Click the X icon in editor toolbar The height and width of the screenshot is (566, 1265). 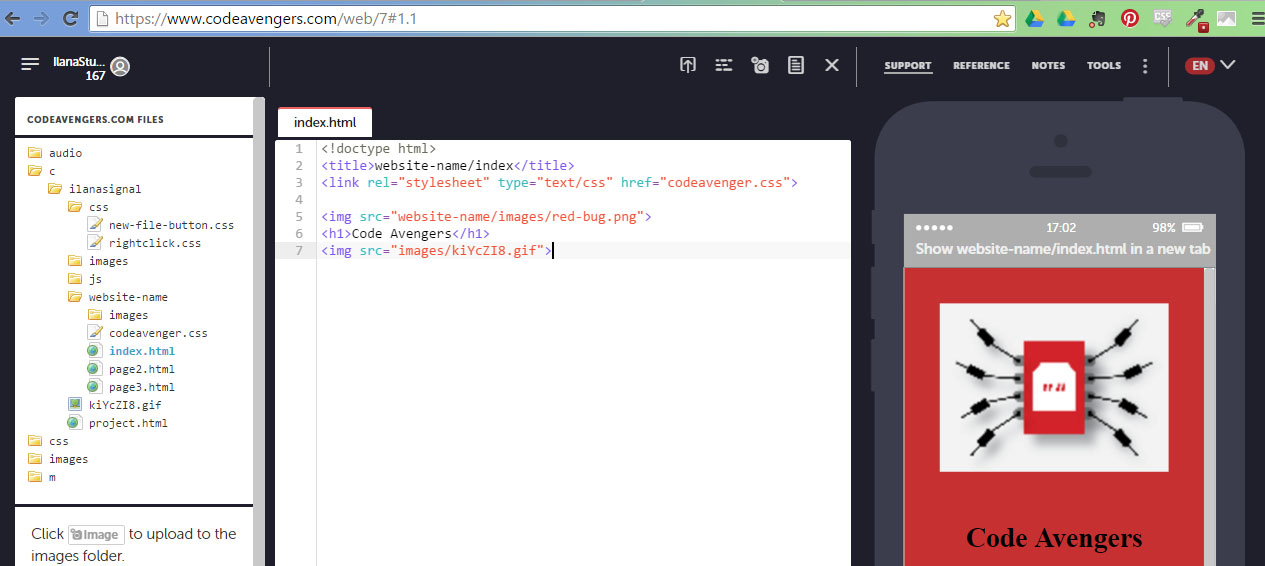(x=831, y=65)
